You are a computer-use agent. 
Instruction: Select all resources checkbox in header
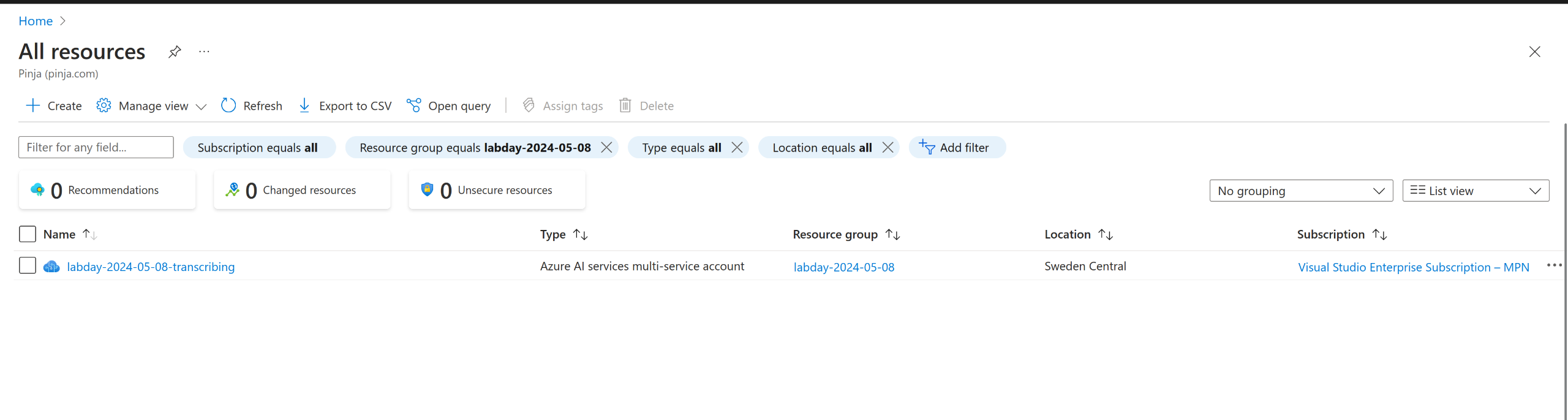click(28, 234)
